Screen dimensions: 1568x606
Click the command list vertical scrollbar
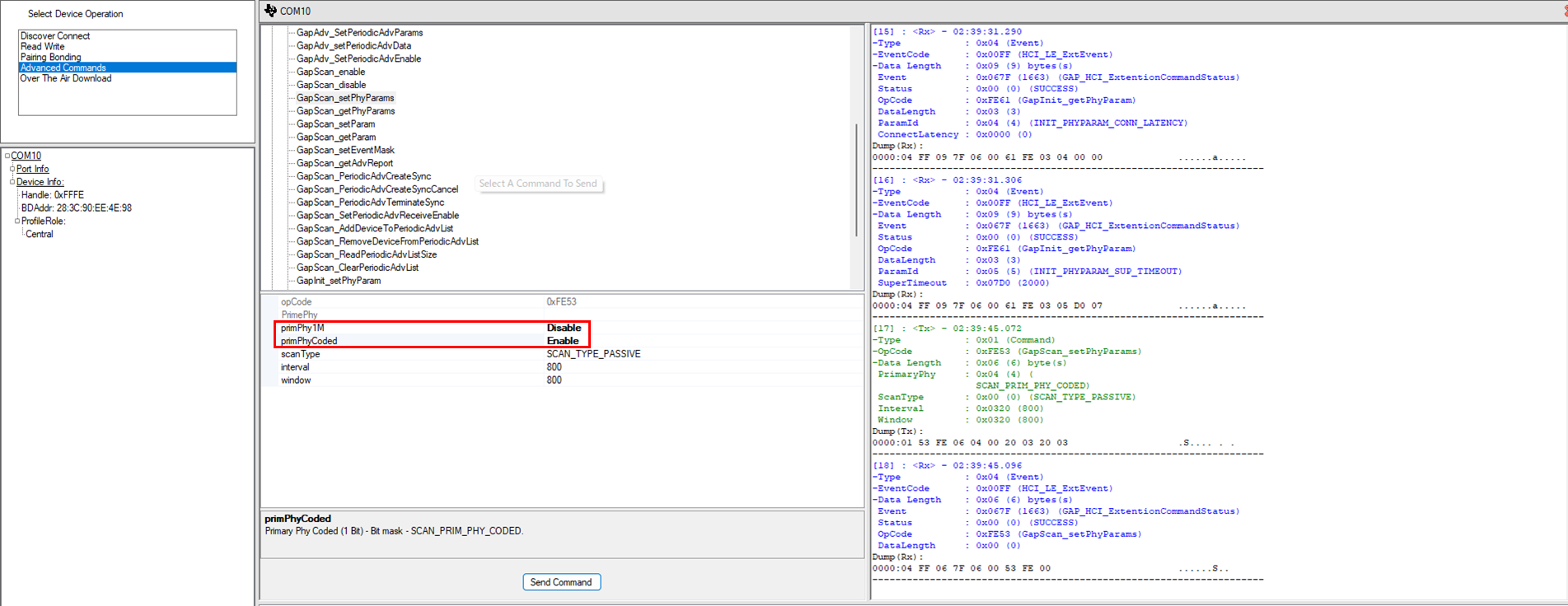click(x=857, y=179)
